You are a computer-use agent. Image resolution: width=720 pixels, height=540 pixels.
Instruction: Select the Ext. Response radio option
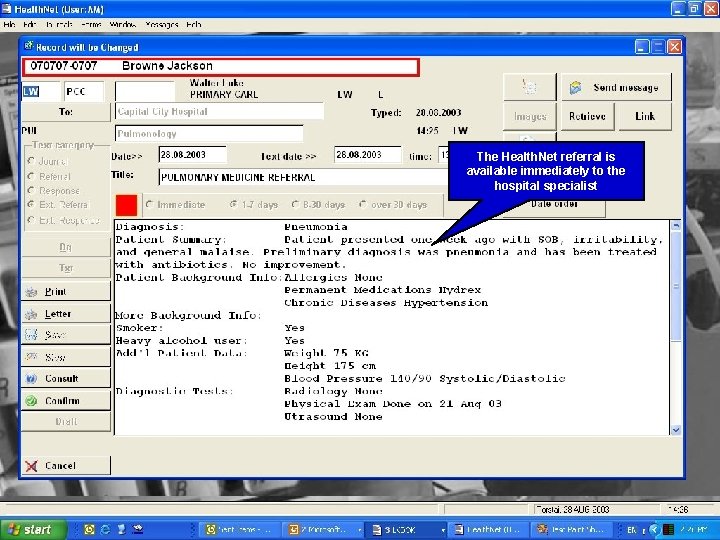[31, 220]
